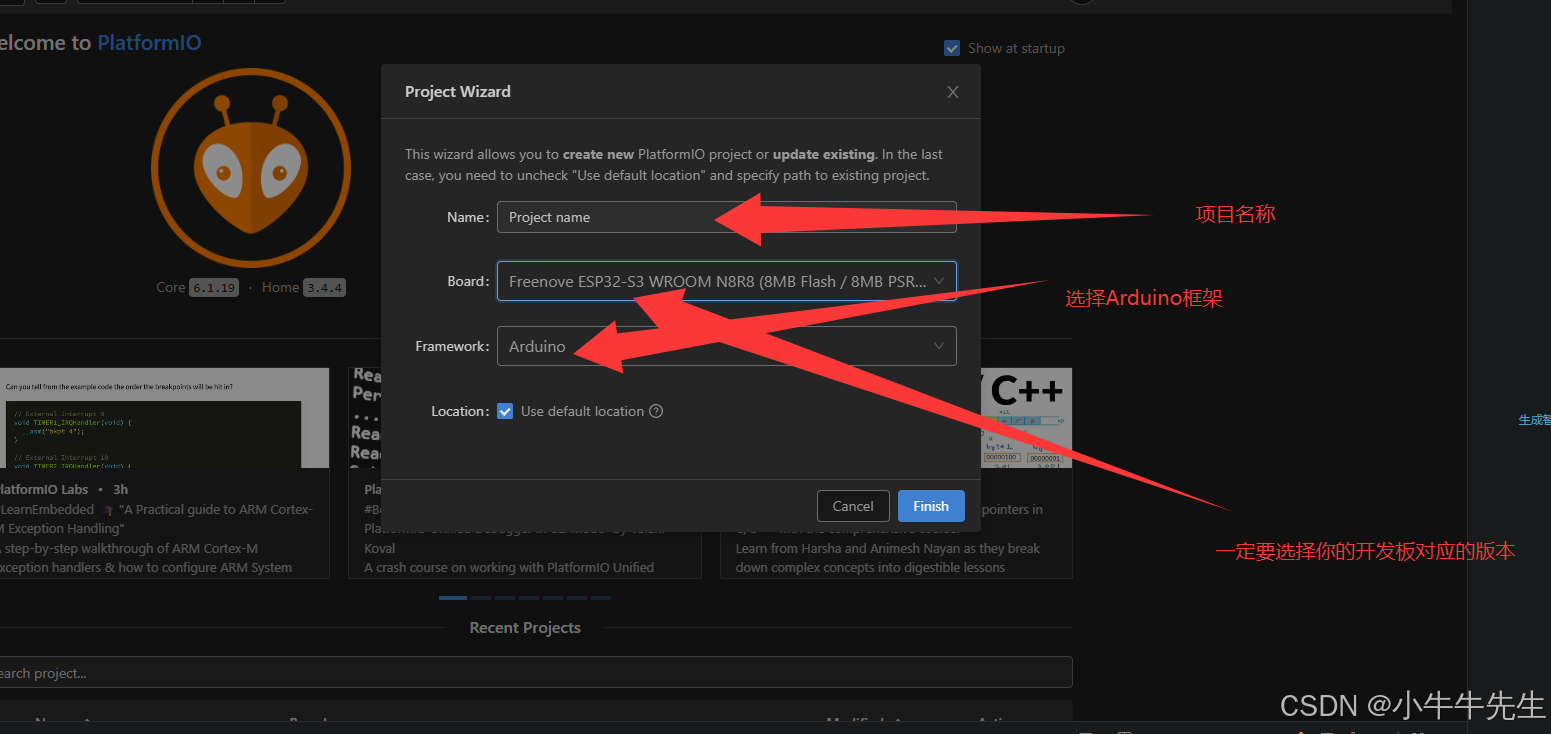Select the last news carousel indicator
Image resolution: width=1551 pixels, height=734 pixels.
601,597
